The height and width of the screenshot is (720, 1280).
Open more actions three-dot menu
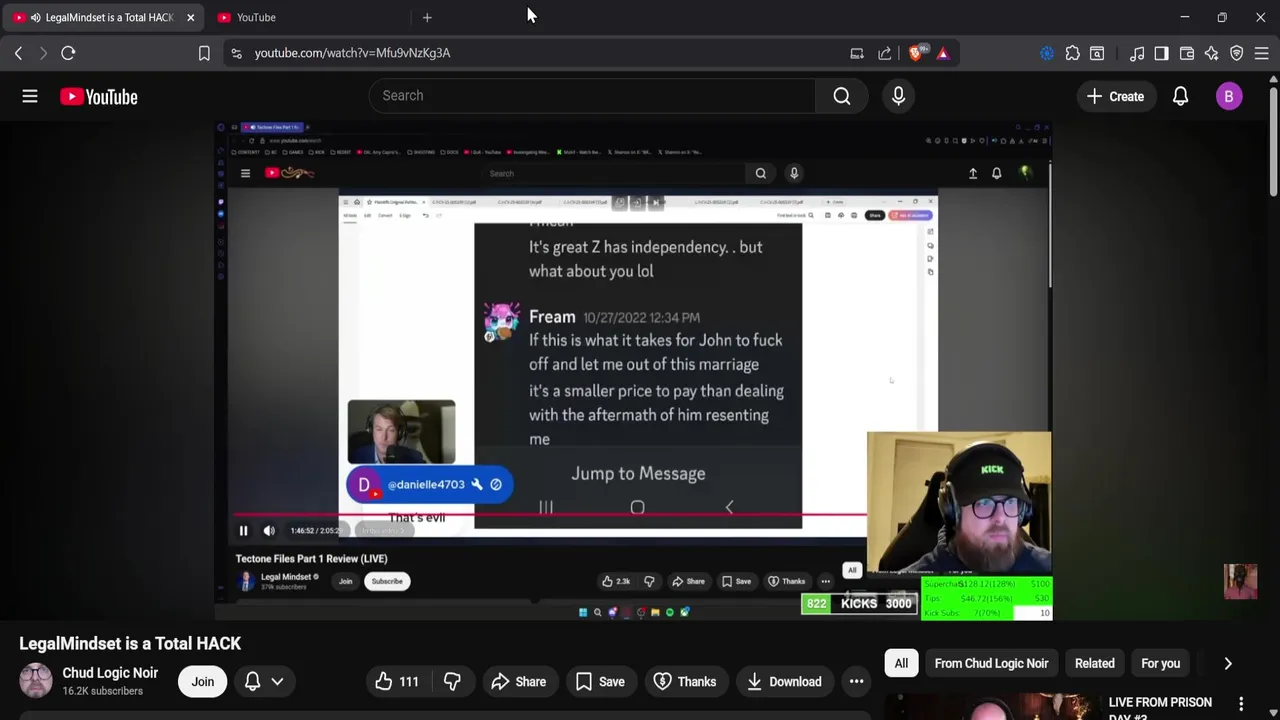(x=856, y=682)
